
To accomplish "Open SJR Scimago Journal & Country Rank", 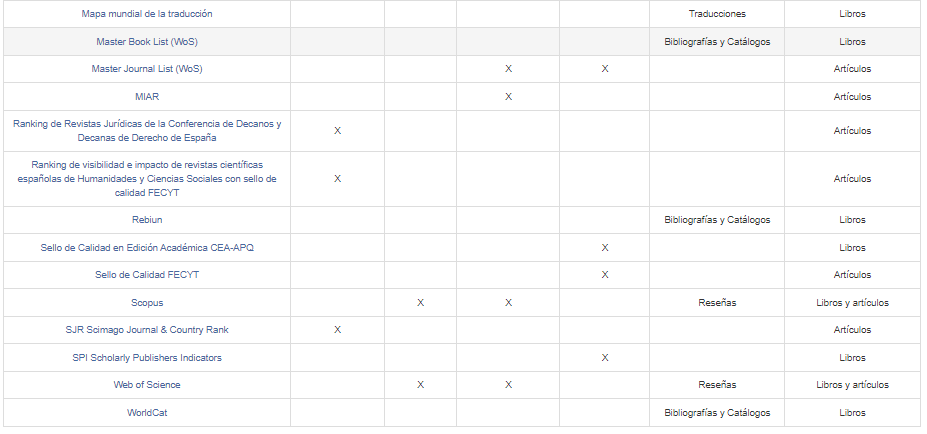I will pyautogui.click(x=147, y=330).
